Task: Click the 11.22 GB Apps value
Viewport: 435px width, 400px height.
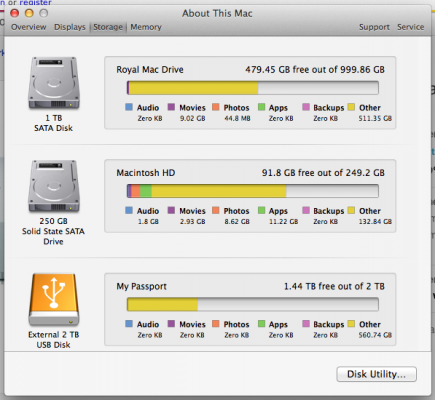Action: click(x=283, y=222)
